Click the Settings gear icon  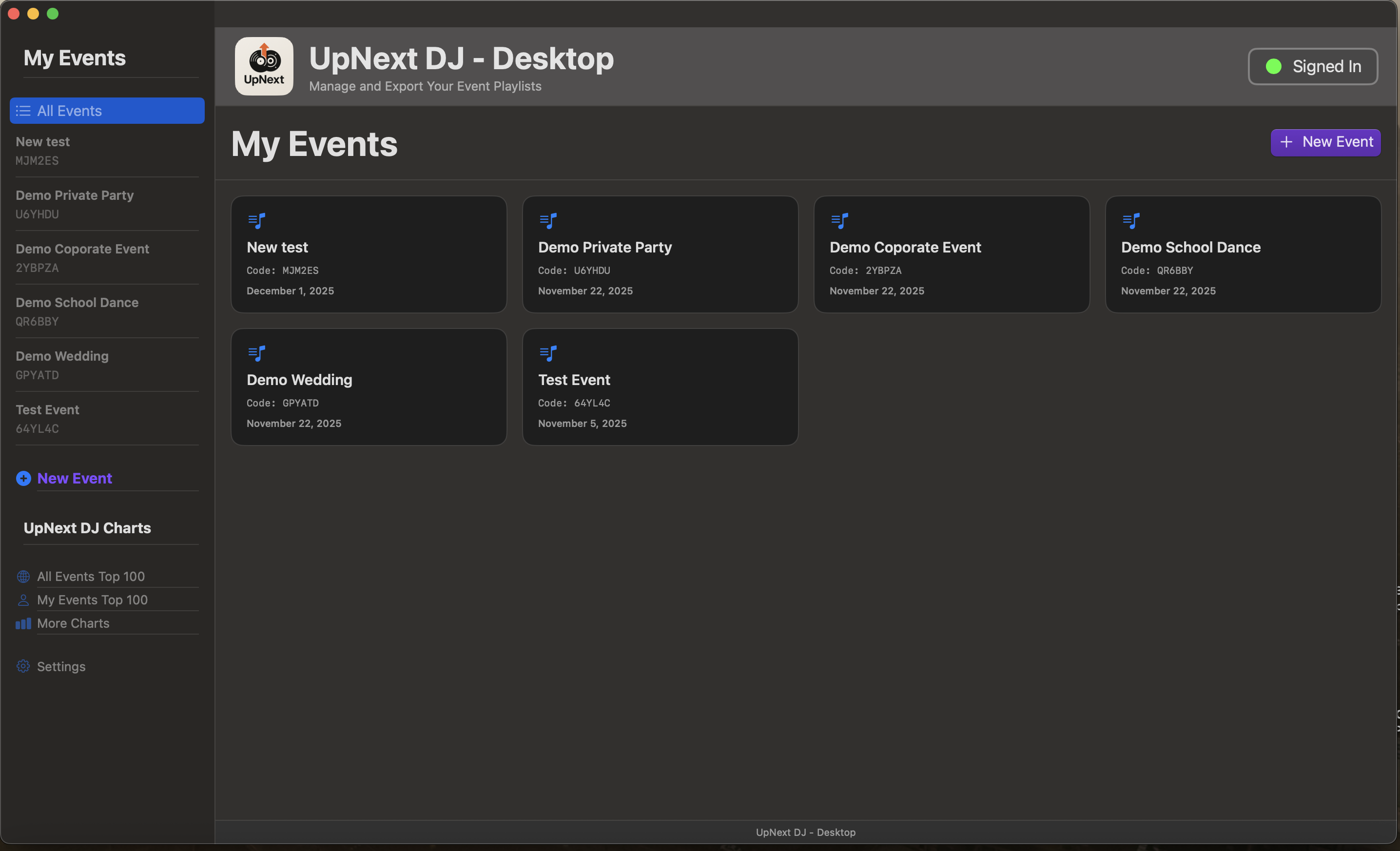pos(23,666)
